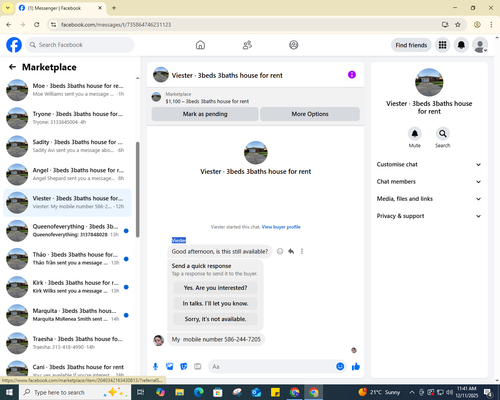Expand Media, files and links section
500x400 pixels.
(429, 199)
